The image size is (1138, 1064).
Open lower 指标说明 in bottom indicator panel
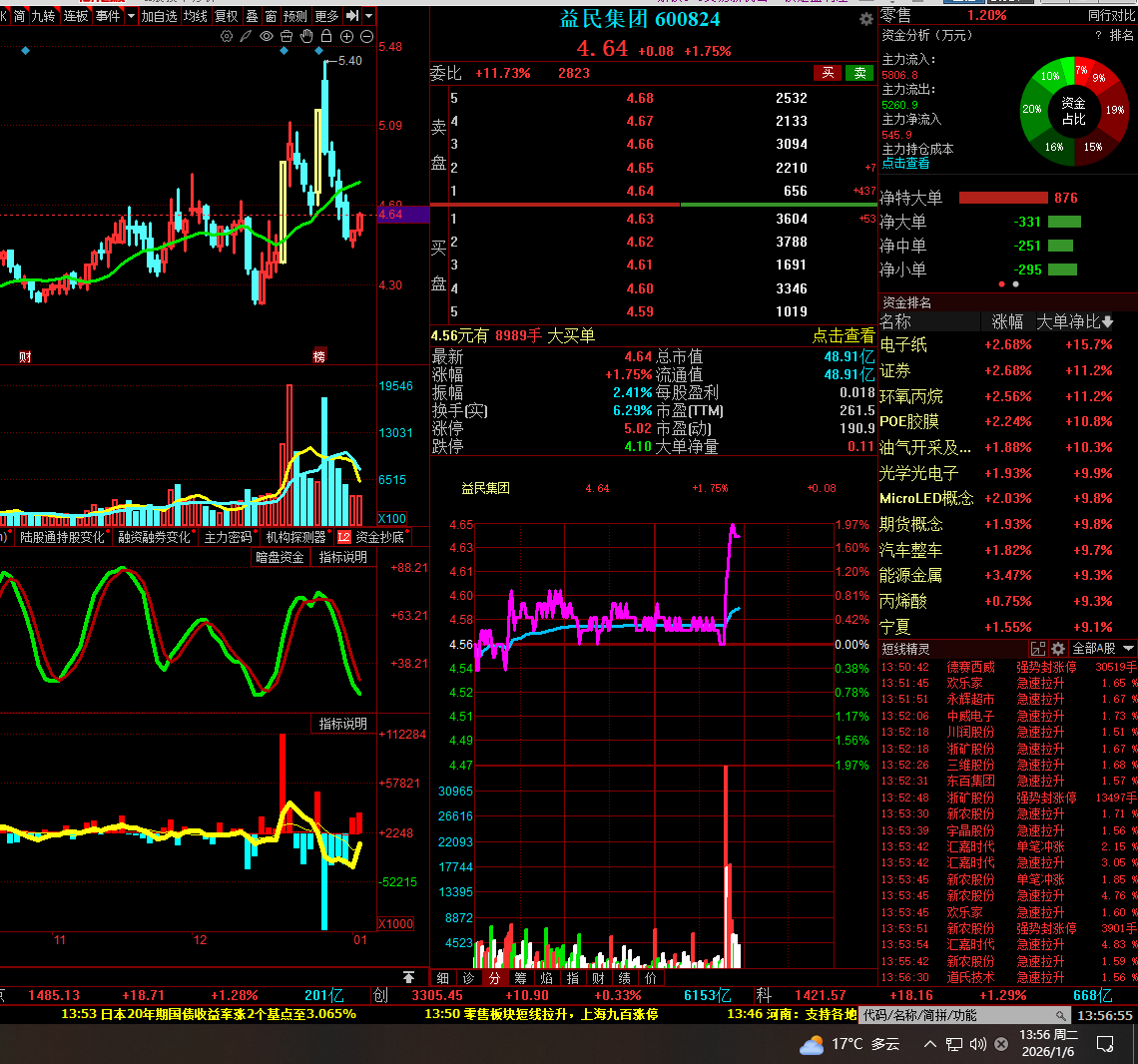tap(343, 725)
